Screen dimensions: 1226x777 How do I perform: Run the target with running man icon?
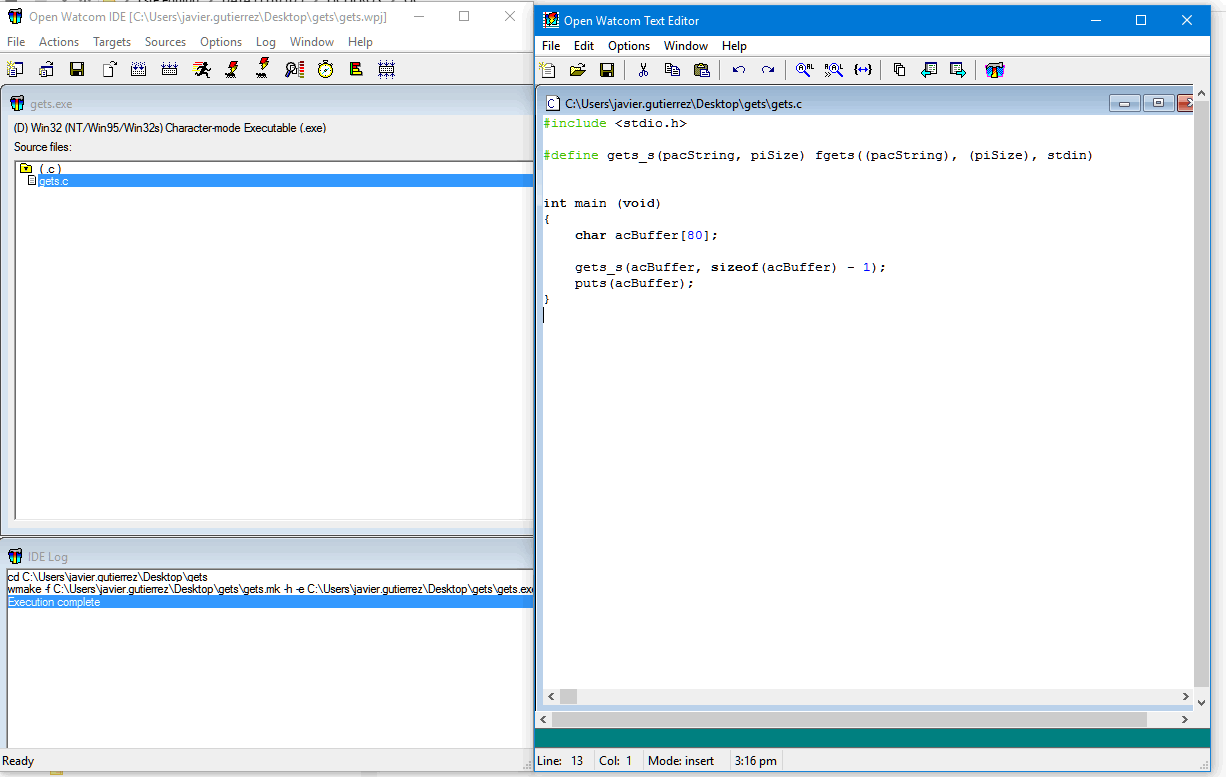pos(201,69)
